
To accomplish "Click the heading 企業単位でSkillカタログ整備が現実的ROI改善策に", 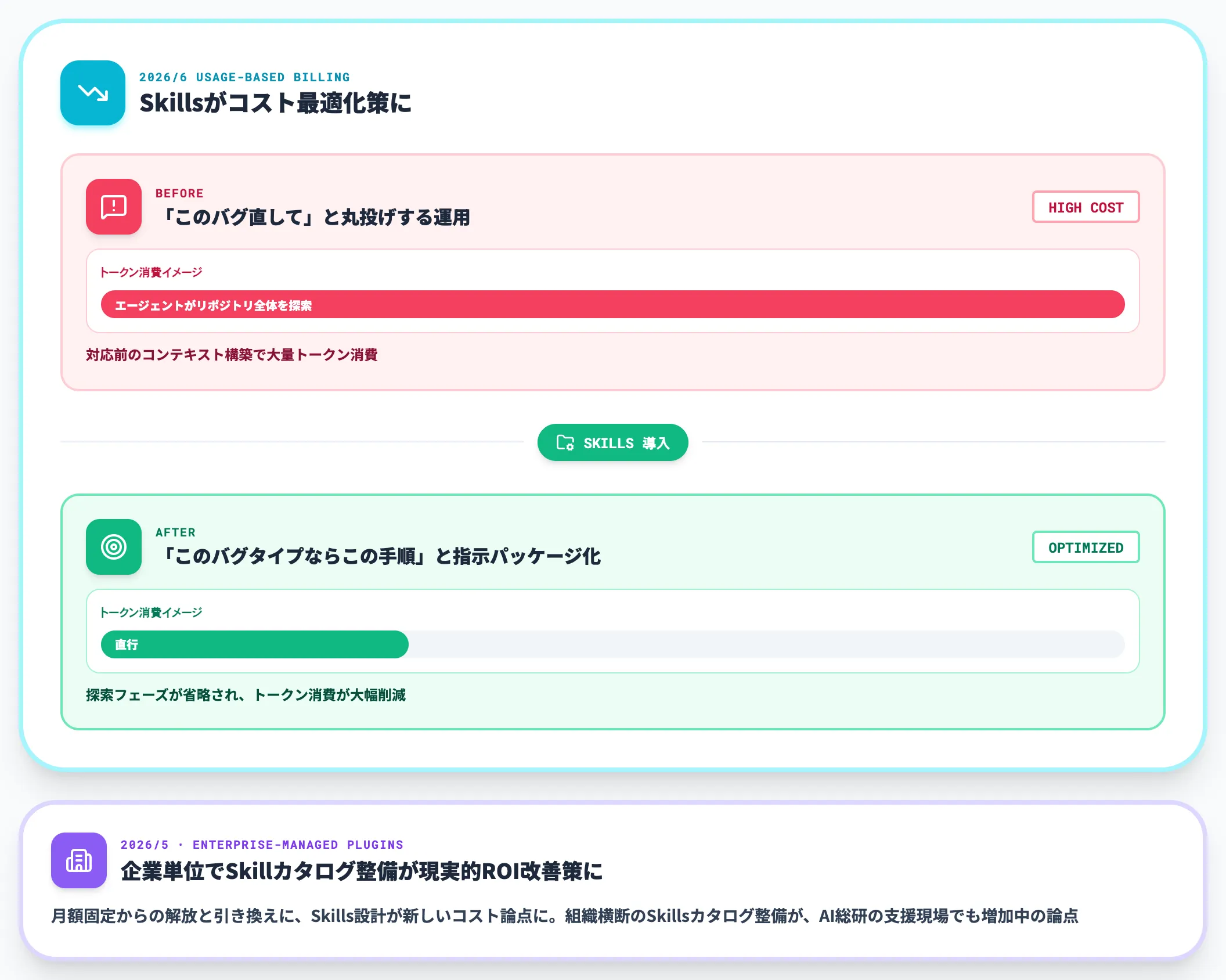I will [x=362, y=871].
